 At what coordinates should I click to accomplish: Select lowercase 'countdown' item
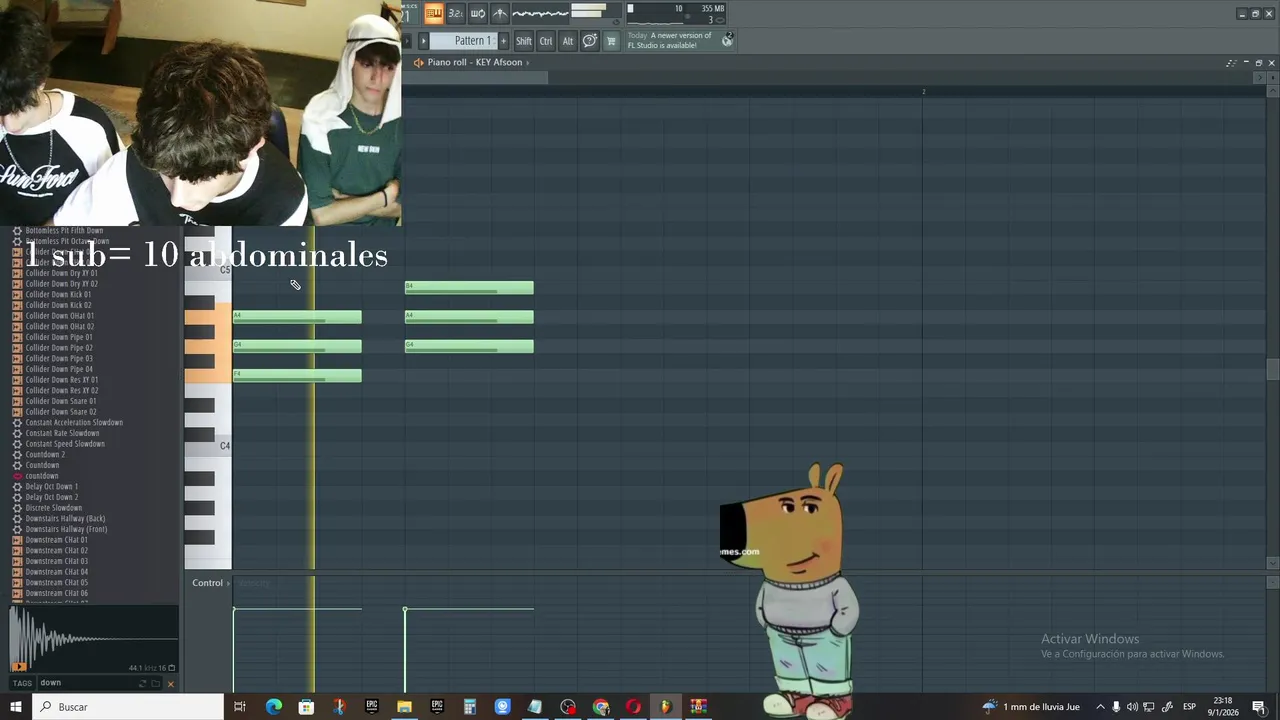click(x=42, y=476)
